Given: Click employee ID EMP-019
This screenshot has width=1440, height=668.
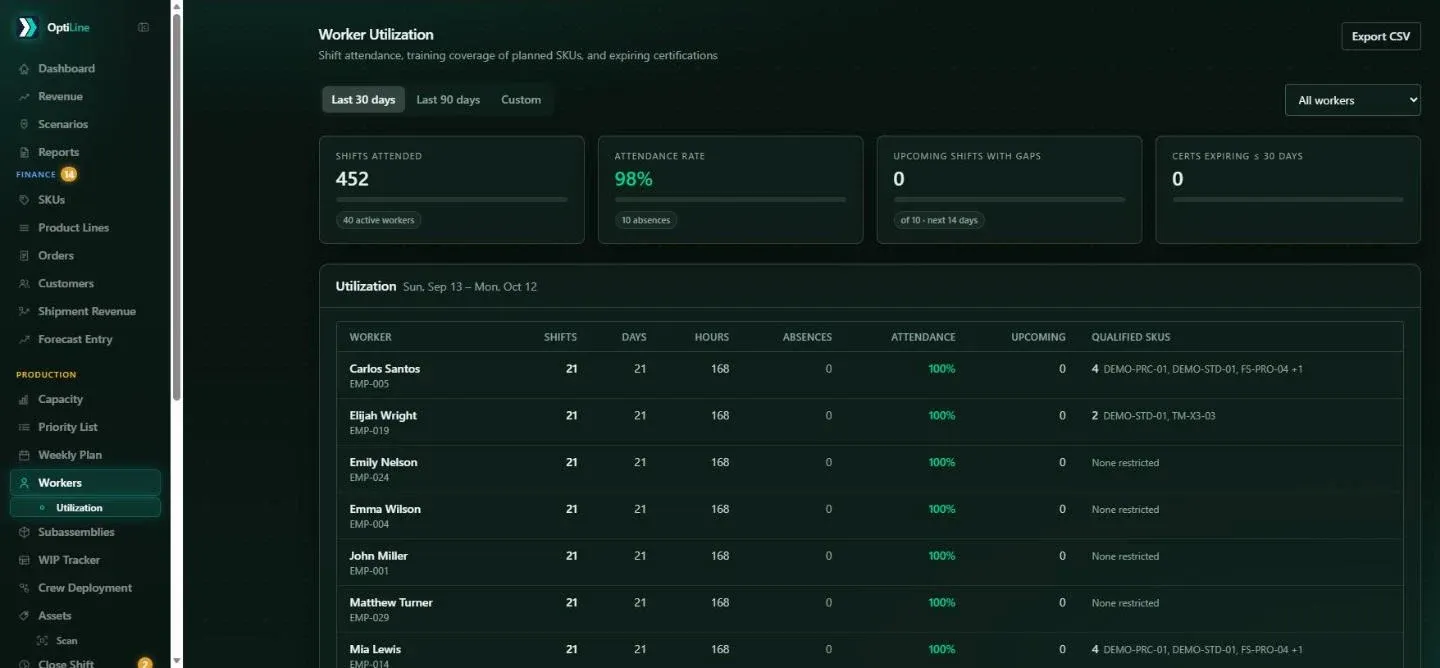Looking at the screenshot, I should [369, 431].
